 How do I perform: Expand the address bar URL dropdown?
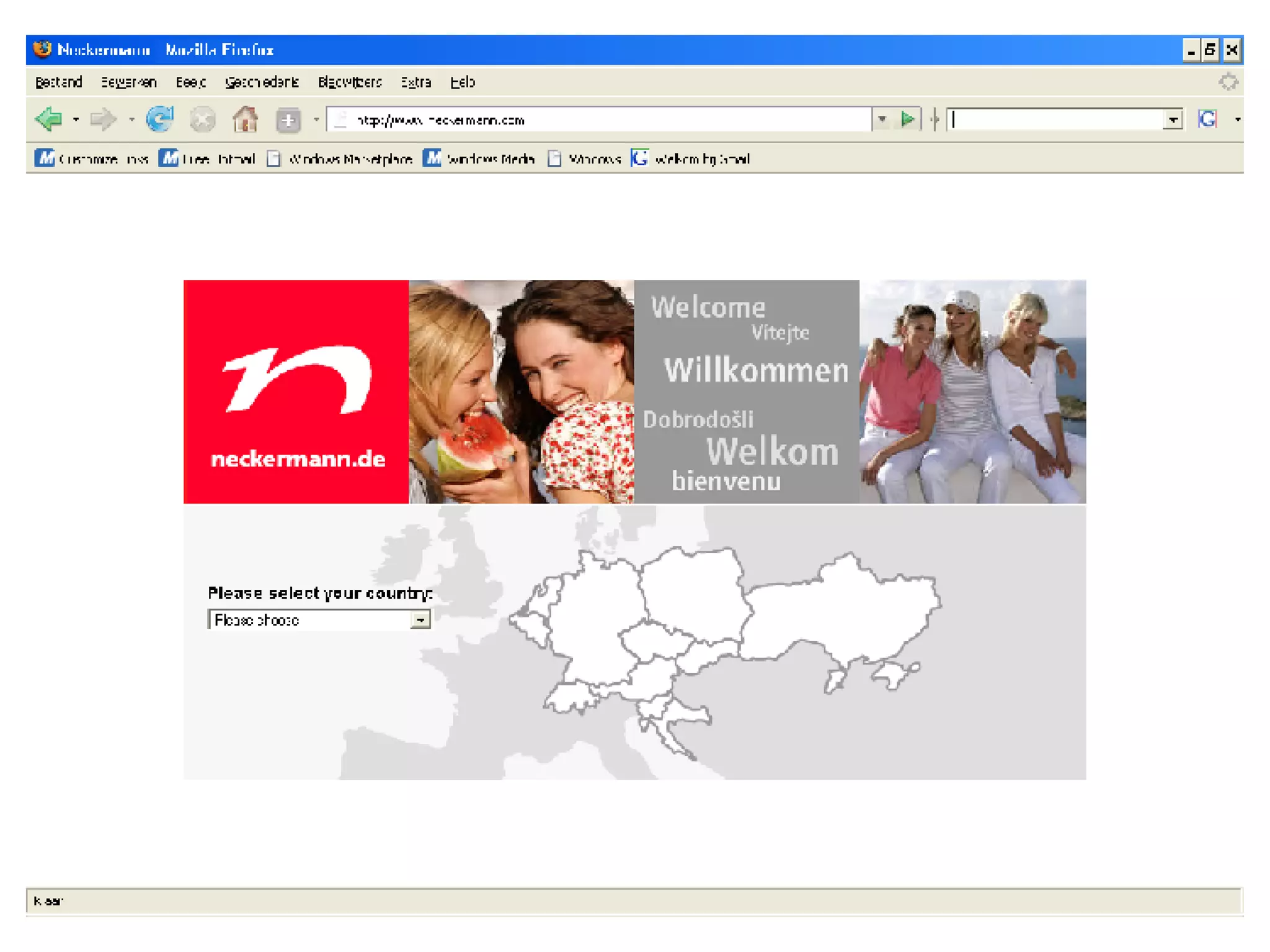pos(881,119)
